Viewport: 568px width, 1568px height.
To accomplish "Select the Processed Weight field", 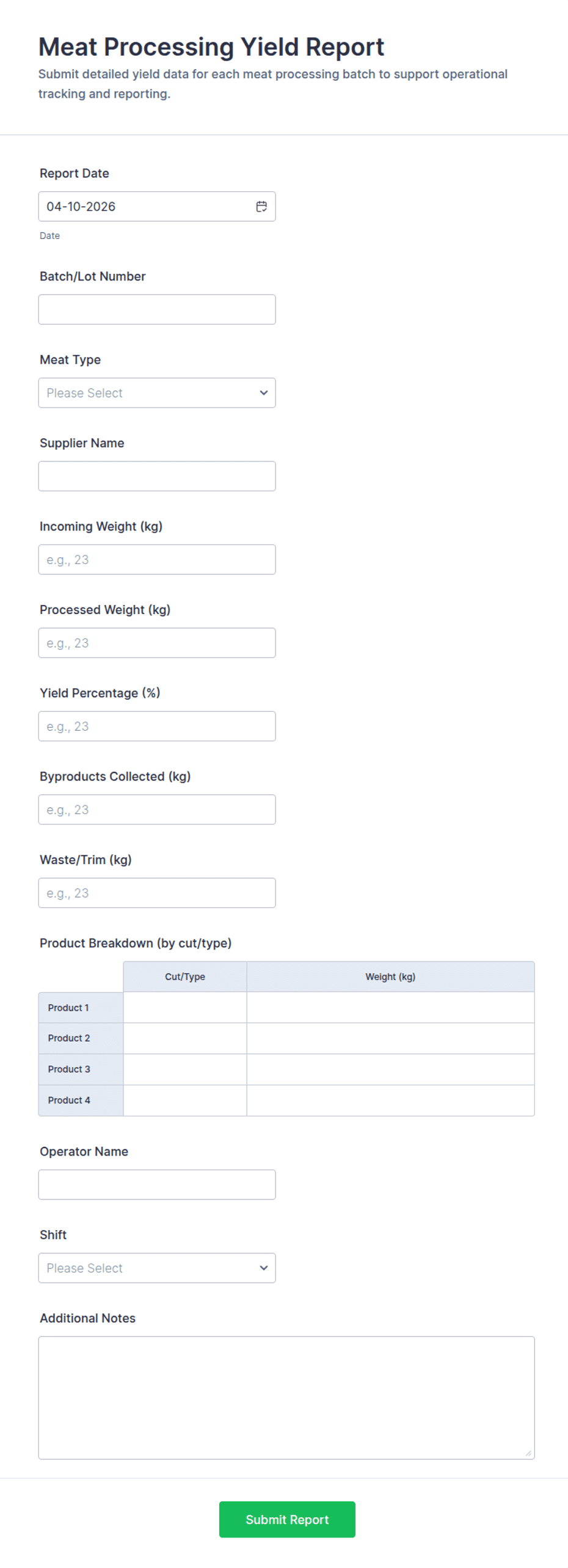I will coord(156,642).
